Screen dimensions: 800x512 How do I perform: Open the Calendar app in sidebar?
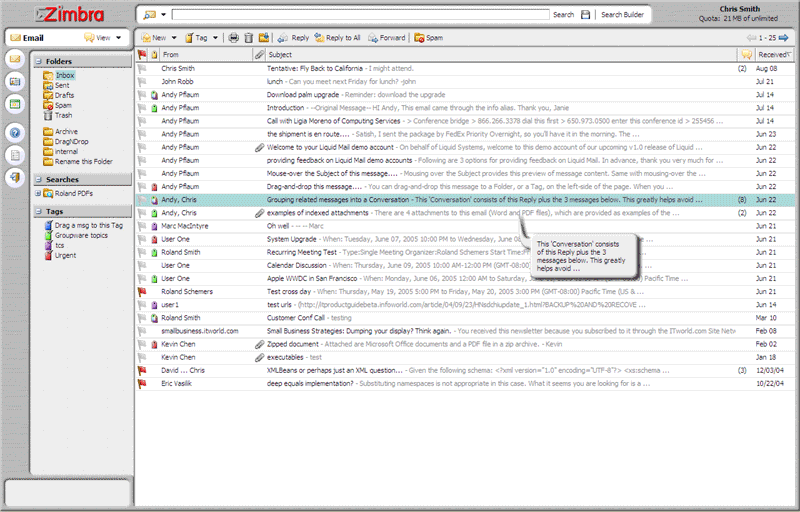point(15,105)
